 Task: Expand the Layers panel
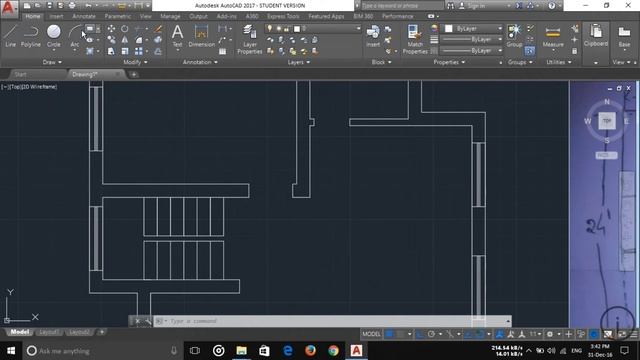[298, 62]
